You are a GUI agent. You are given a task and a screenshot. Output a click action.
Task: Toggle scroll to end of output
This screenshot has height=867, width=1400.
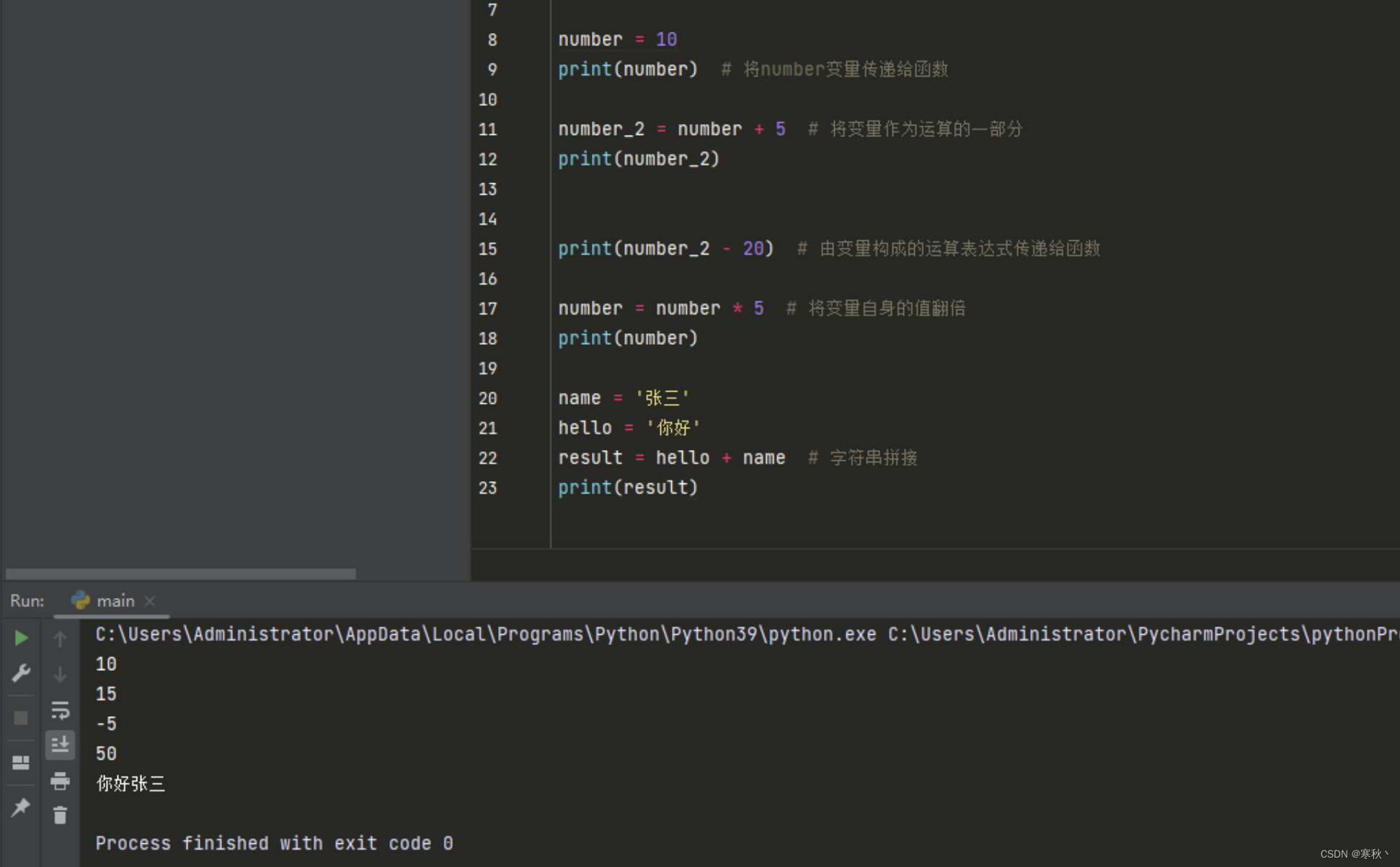click(x=60, y=744)
